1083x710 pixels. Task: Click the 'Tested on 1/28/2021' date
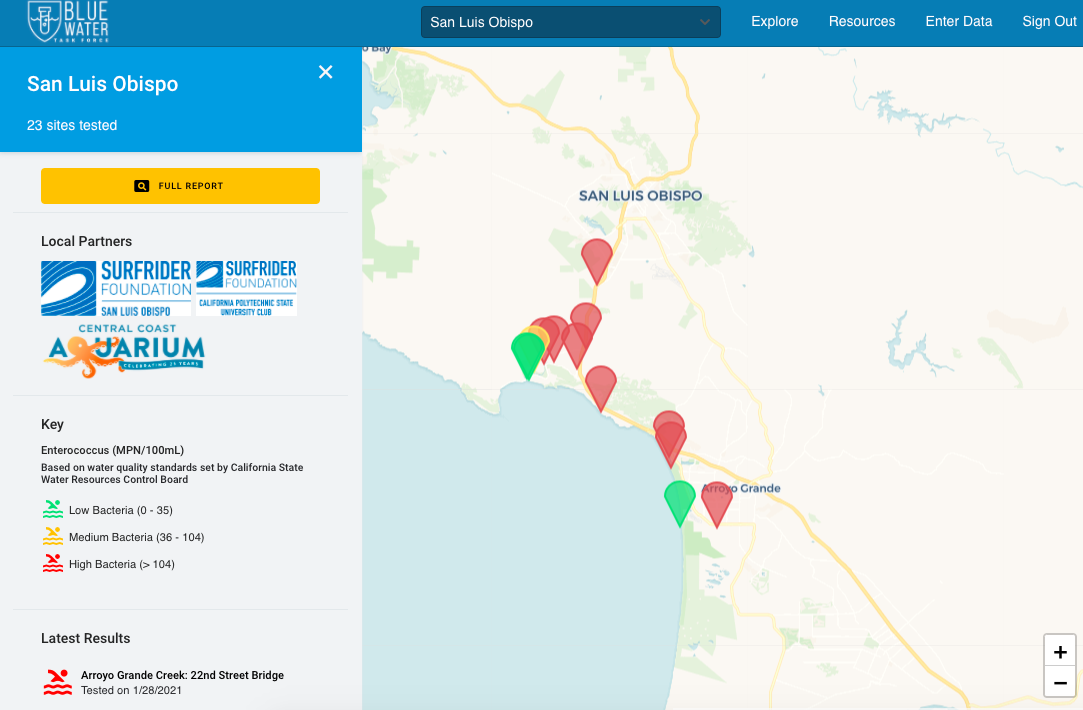pyautogui.click(x=131, y=690)
